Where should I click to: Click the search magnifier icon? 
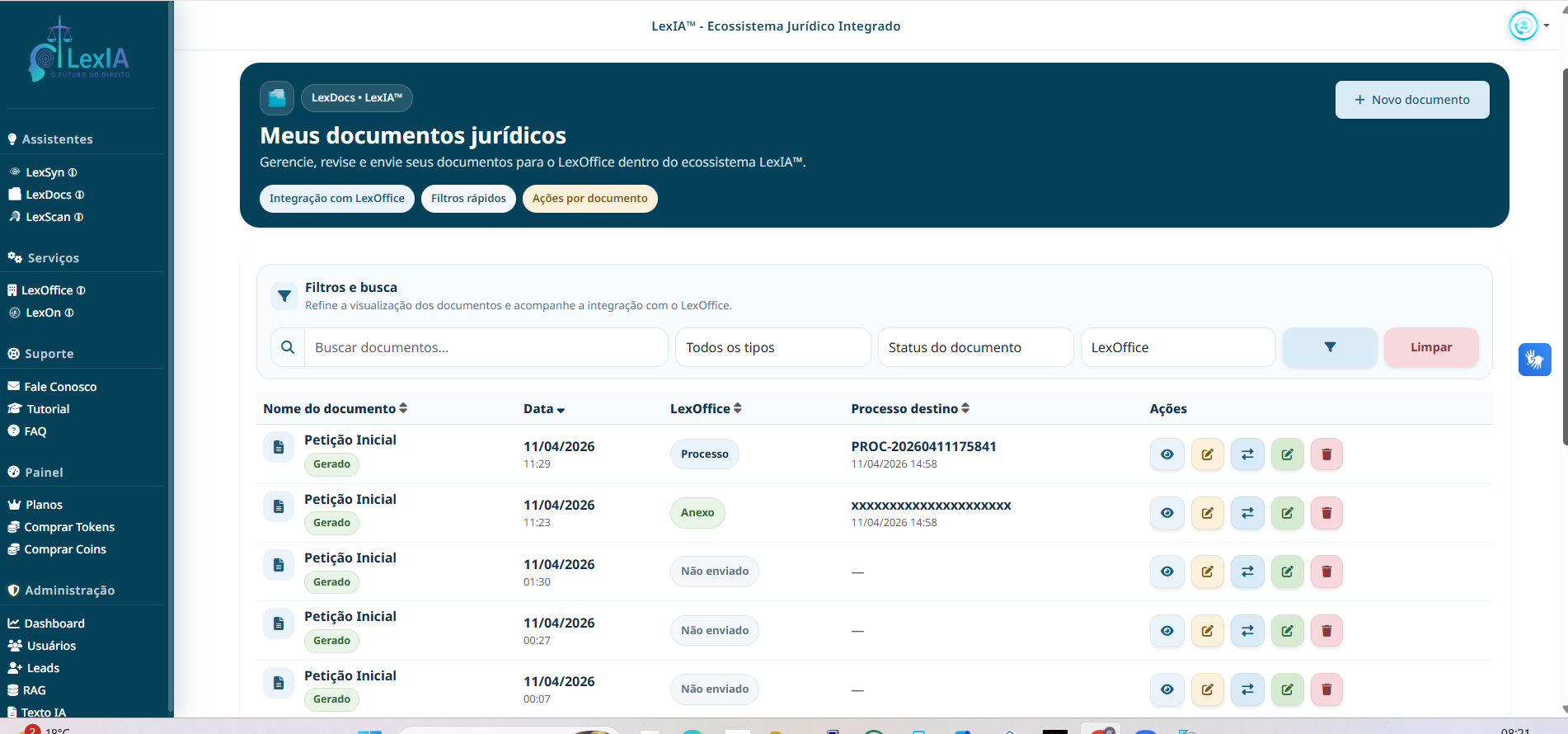coord(288,347)
